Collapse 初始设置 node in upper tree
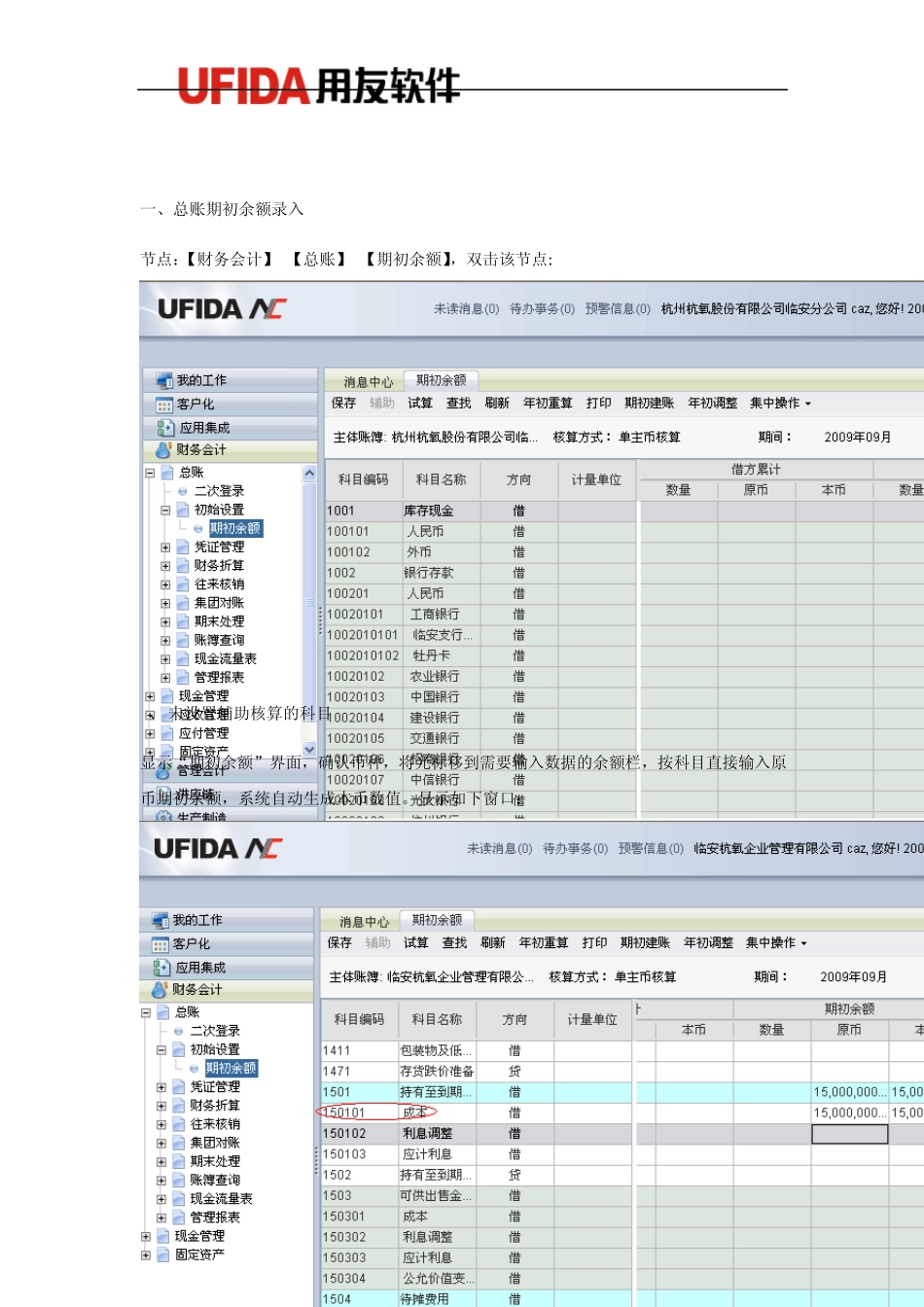 coord(165,511)
